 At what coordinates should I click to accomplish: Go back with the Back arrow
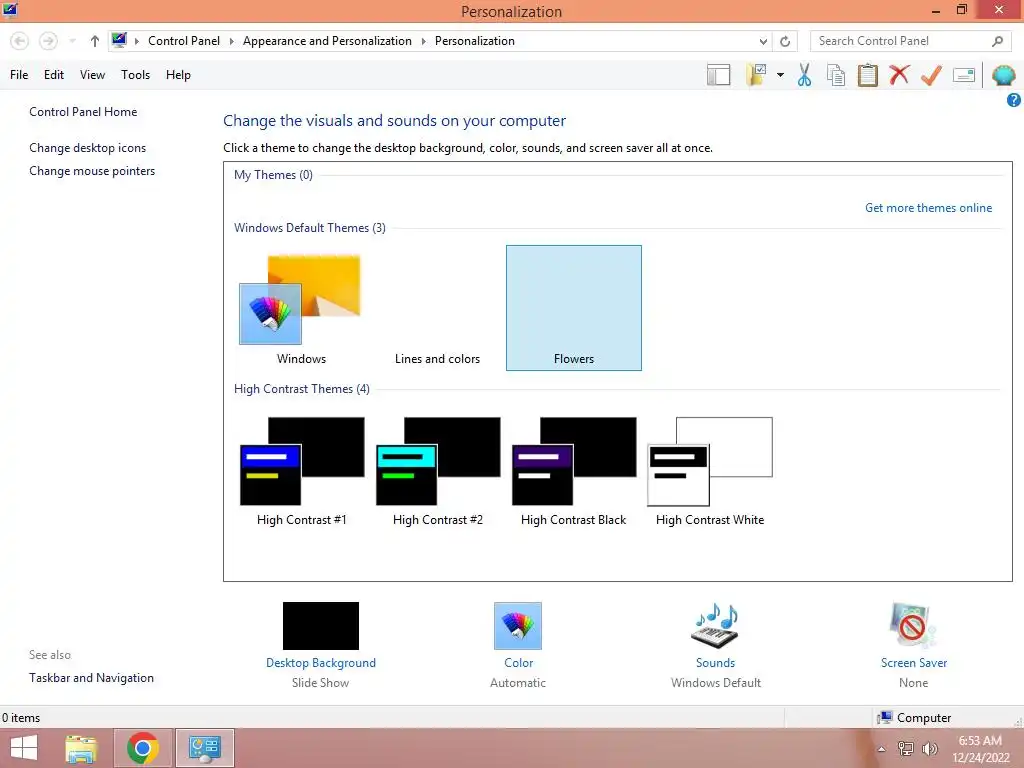coord(20,41)
